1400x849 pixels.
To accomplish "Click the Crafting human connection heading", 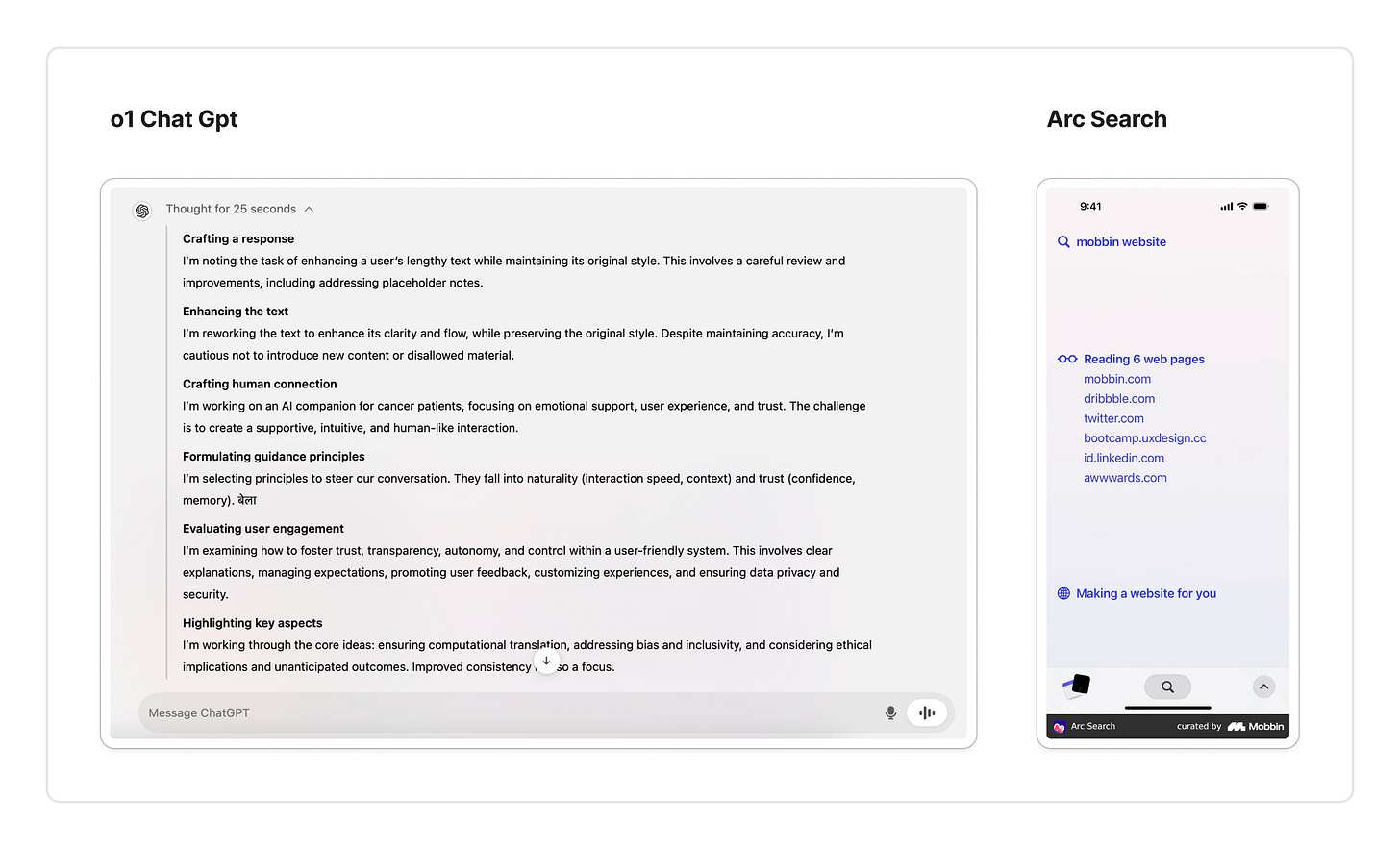I will pos(260,384).
